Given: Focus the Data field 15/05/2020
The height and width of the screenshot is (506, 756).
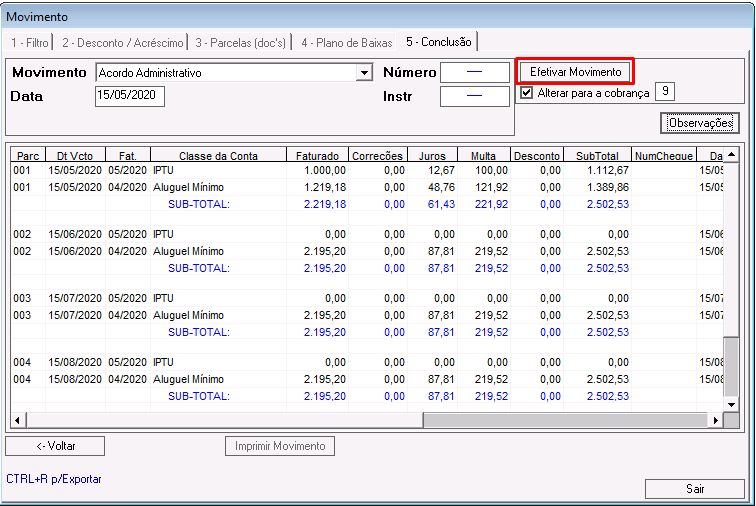Looking at the screenshot, I should pyautogui.click(x=130, y=96).
